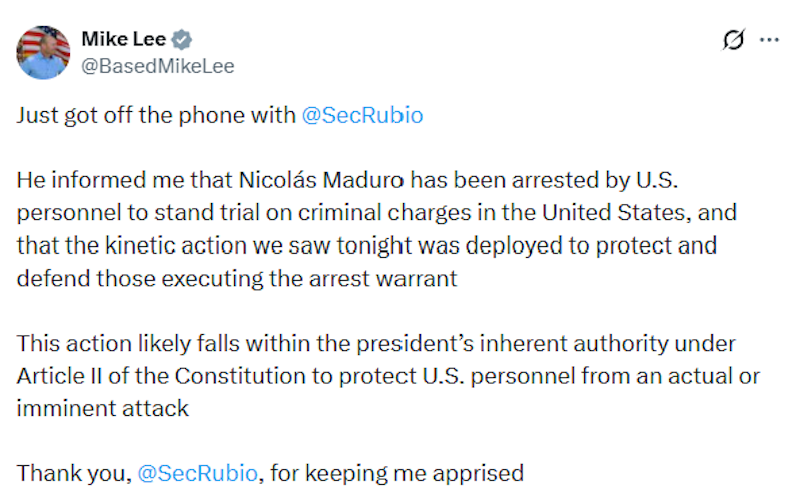Open the three-dot More options menu
The width and height of the screenshot is (800, 500).
769,40
